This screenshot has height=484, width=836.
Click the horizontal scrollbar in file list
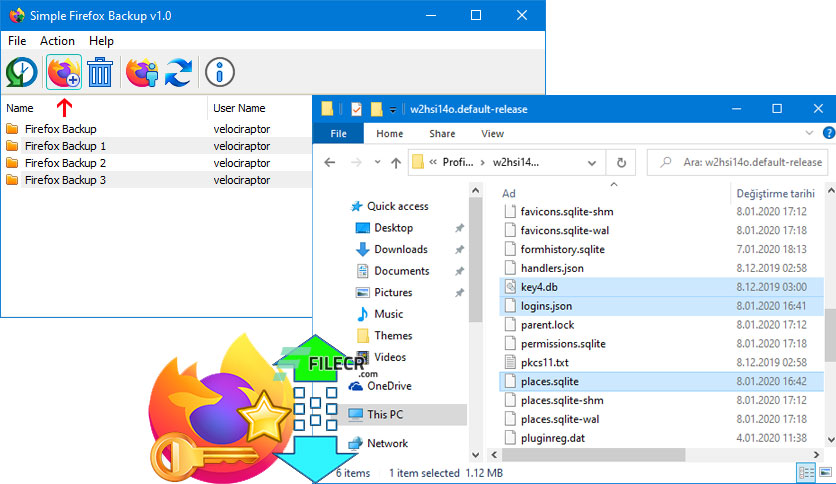click(x=593, y=455)
